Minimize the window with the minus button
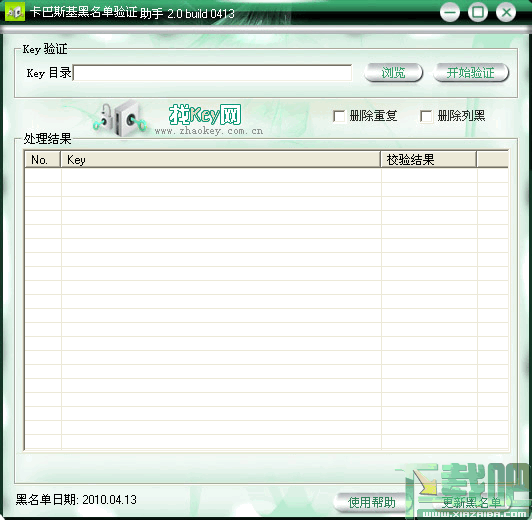532x520 pixels. (450, 13)
